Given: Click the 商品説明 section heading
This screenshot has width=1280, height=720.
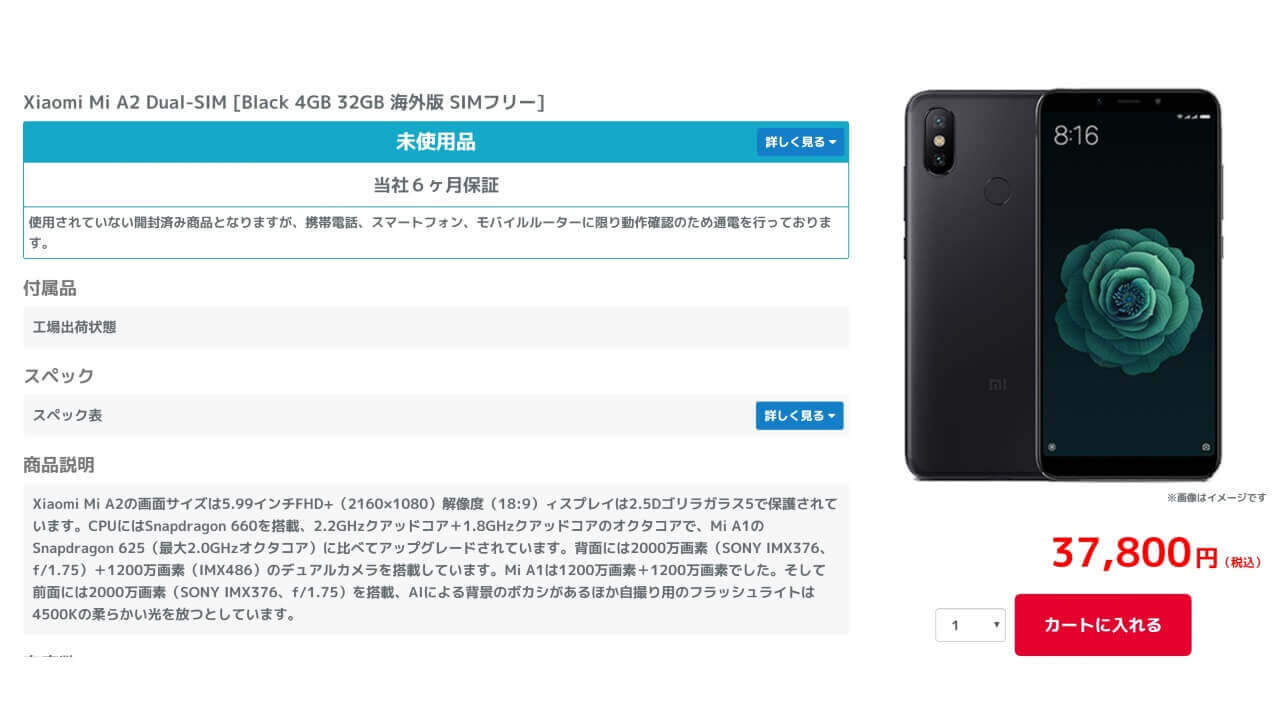Looking at the screenshot, I should point(59,465).
